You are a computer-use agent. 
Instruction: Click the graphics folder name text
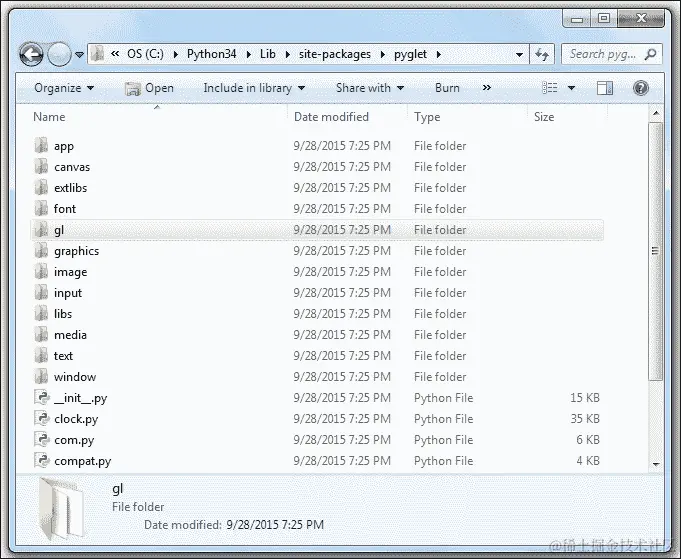coord(76,251)
